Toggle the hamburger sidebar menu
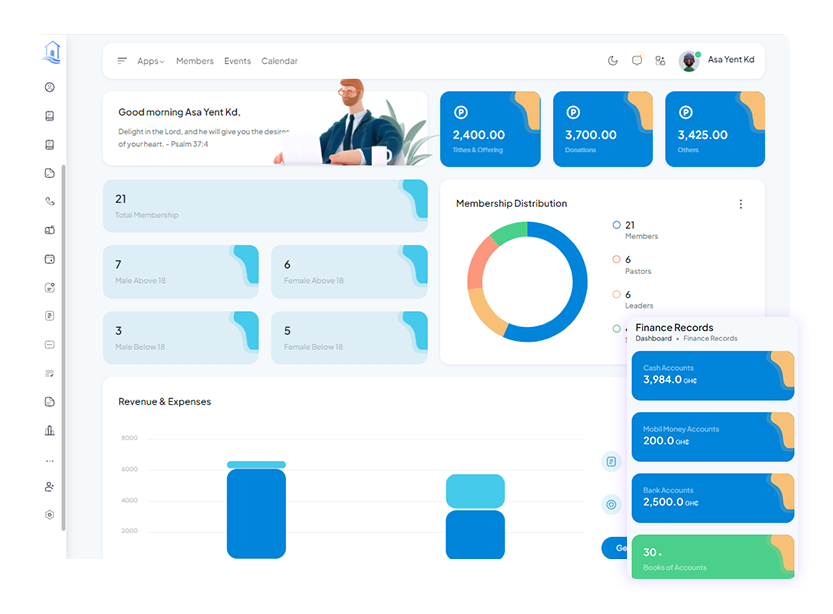Screen dimensions: 833x614 (122, 61)
